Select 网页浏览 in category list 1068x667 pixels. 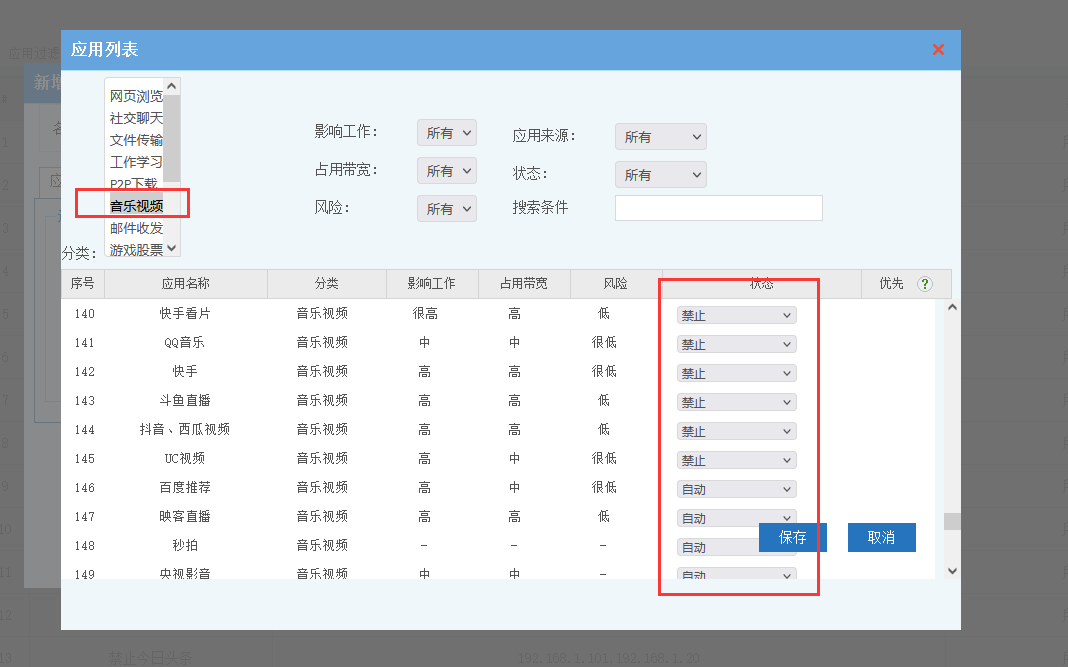(136, 96)
